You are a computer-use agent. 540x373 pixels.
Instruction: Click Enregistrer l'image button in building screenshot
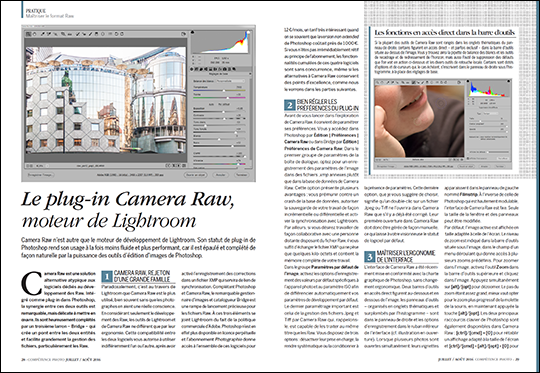coord(41,175)
